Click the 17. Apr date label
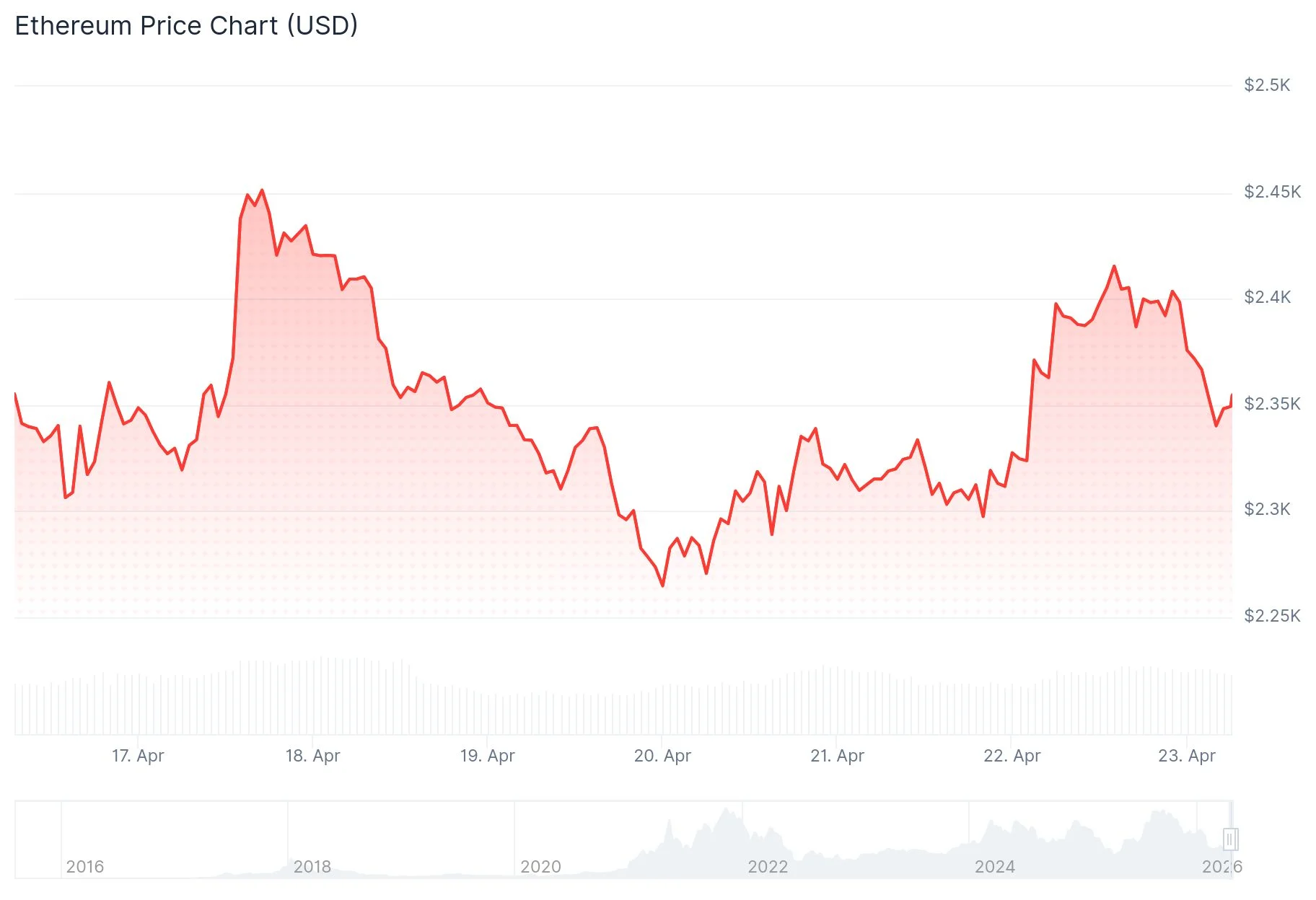The width and height of the screenshot is (1316, 900). (x=138, y=756)
